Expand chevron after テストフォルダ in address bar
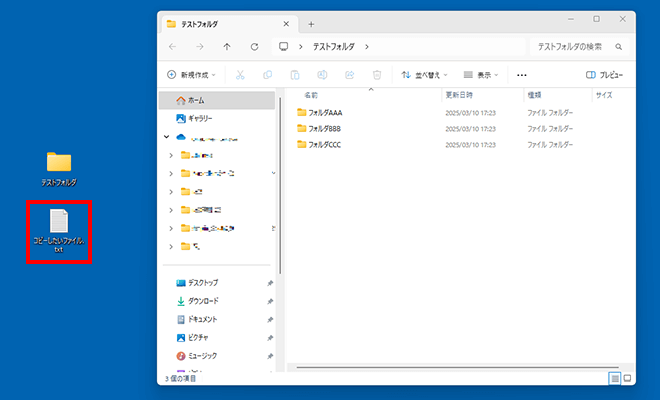 coord(367,47)
